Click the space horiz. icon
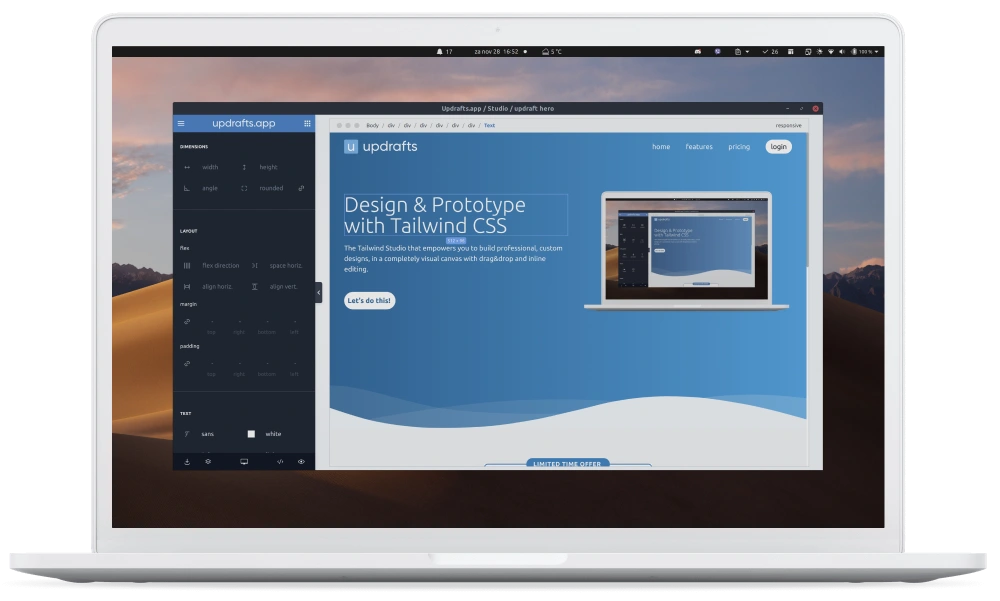This screenshot has width=1000, height=601. click(254, 265)
